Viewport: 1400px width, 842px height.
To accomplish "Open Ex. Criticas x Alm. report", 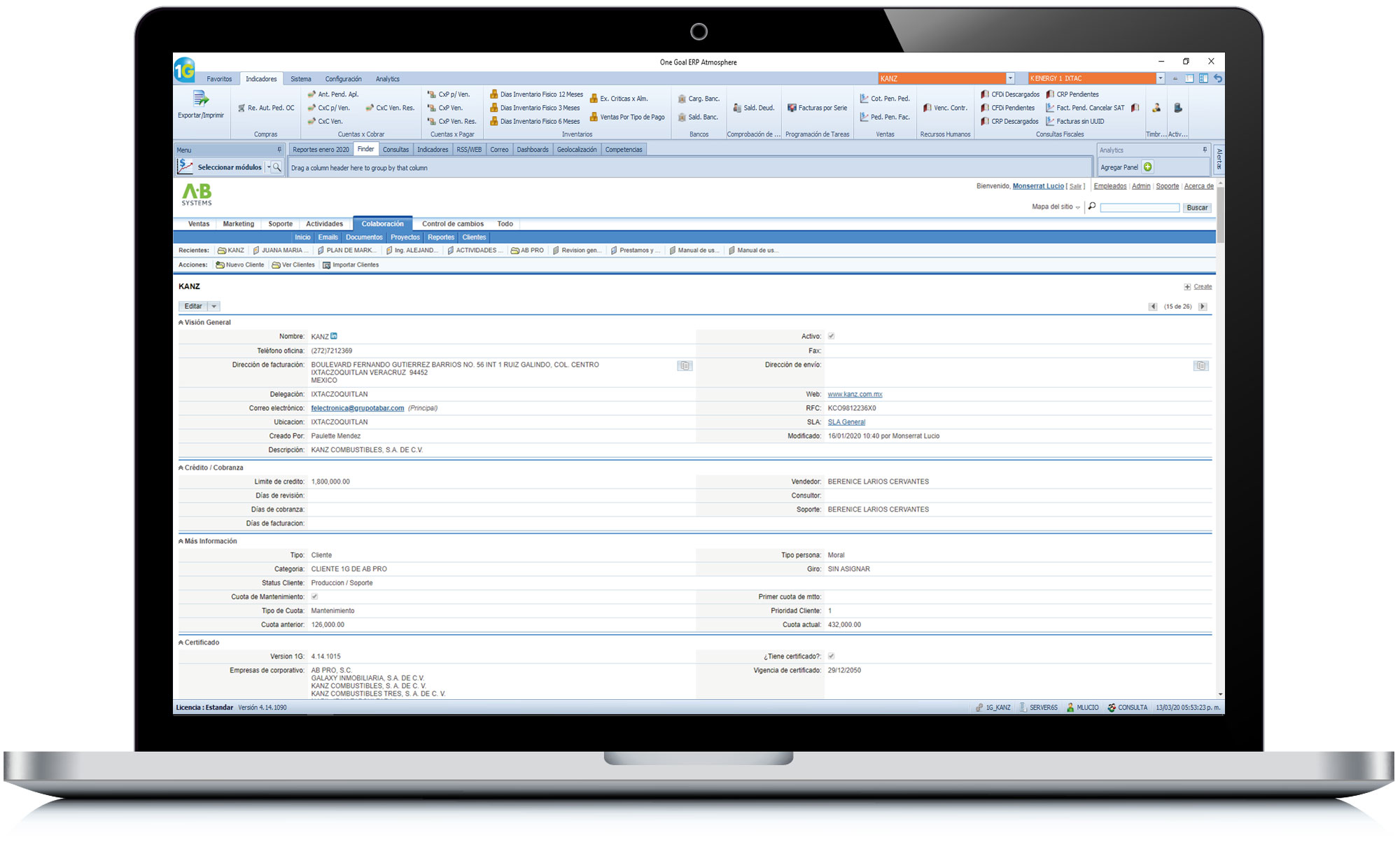I will (619, 99).
